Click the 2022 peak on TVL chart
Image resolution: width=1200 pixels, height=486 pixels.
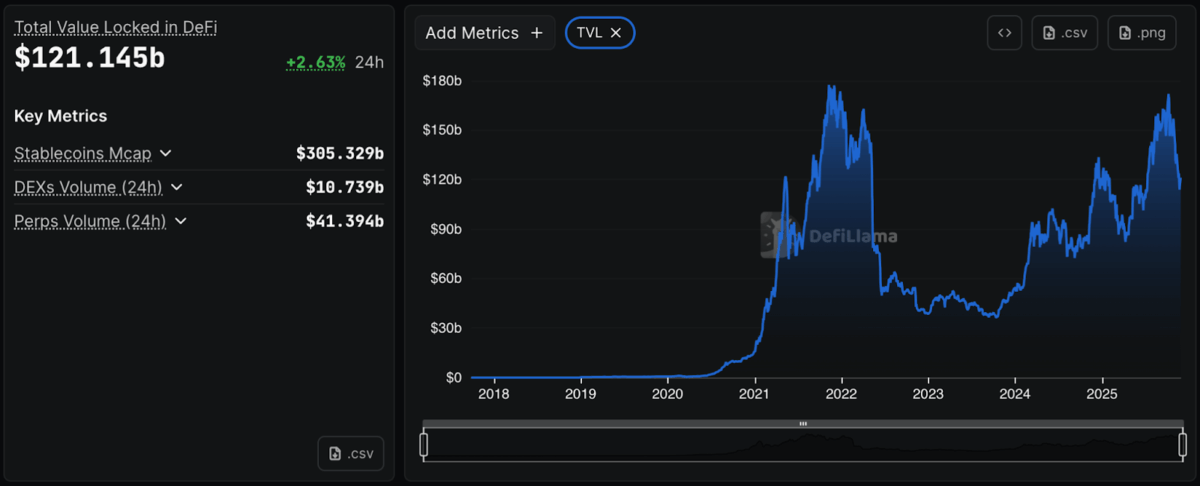[x=831, y=87]
